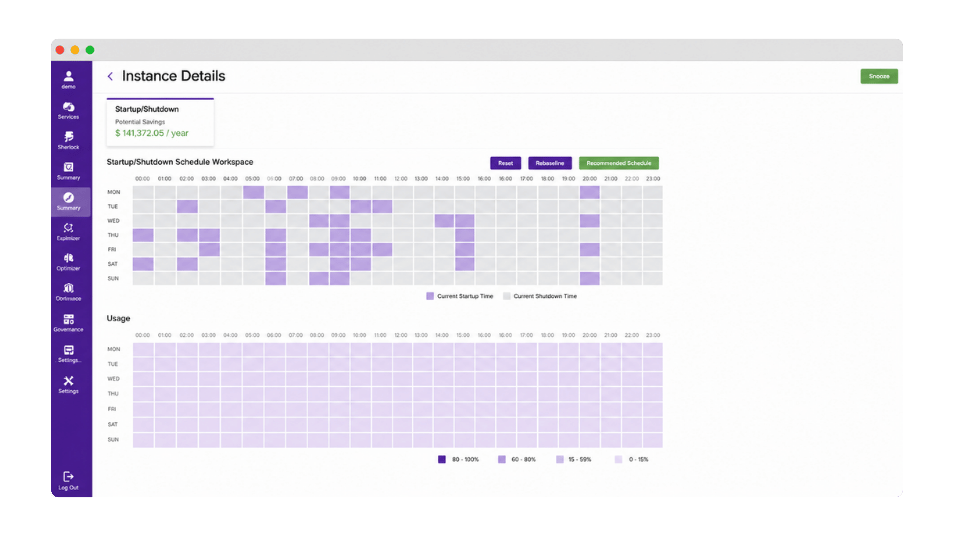This screenshot has height=540, width=960.
Task: Open the Sherlock sidebar icon
Action: click(x=69, y=137)
